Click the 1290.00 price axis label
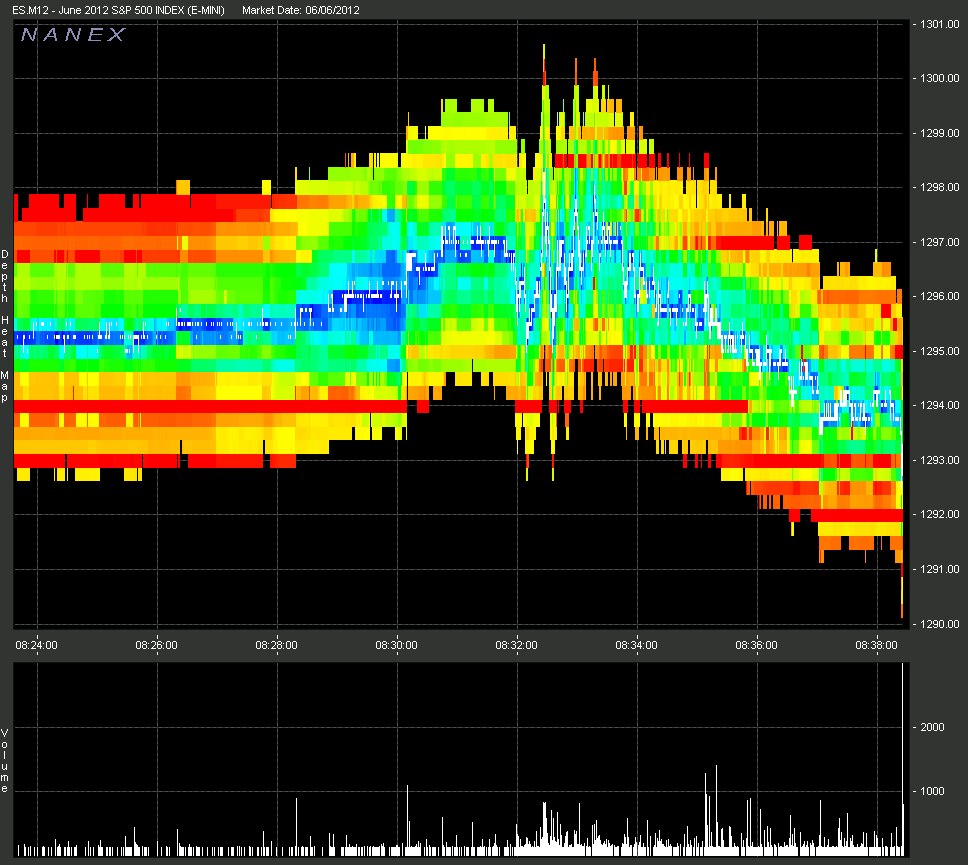 (x=940, y=624)
